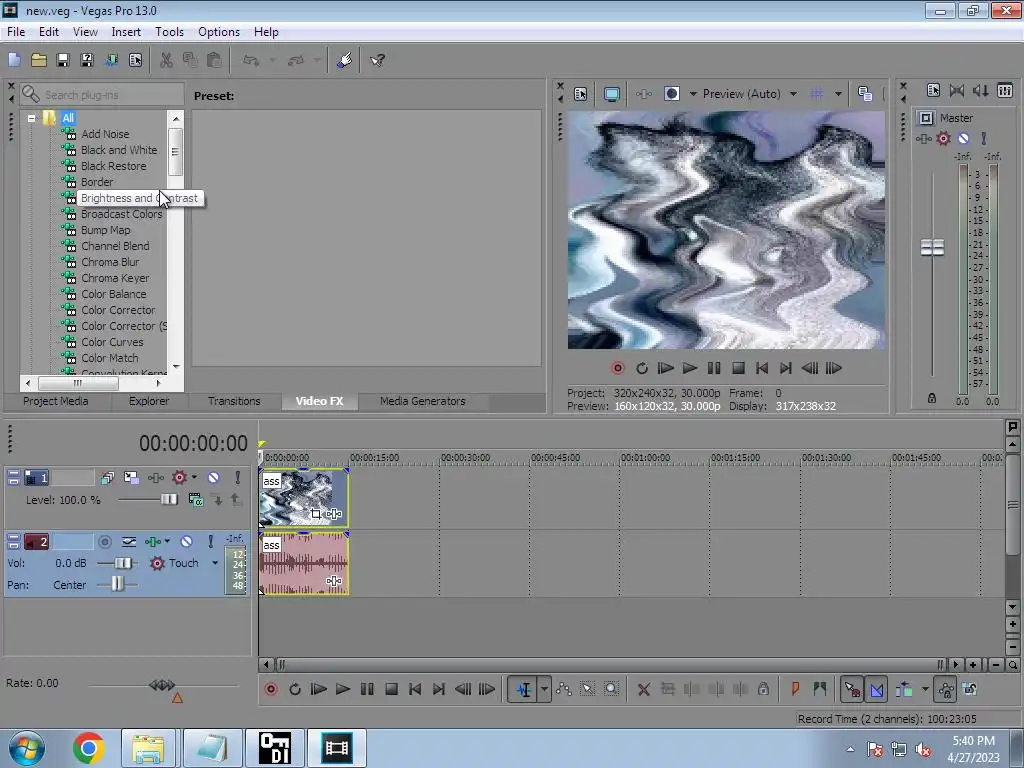Switch to the Media Generators tab

click(423, 401)
